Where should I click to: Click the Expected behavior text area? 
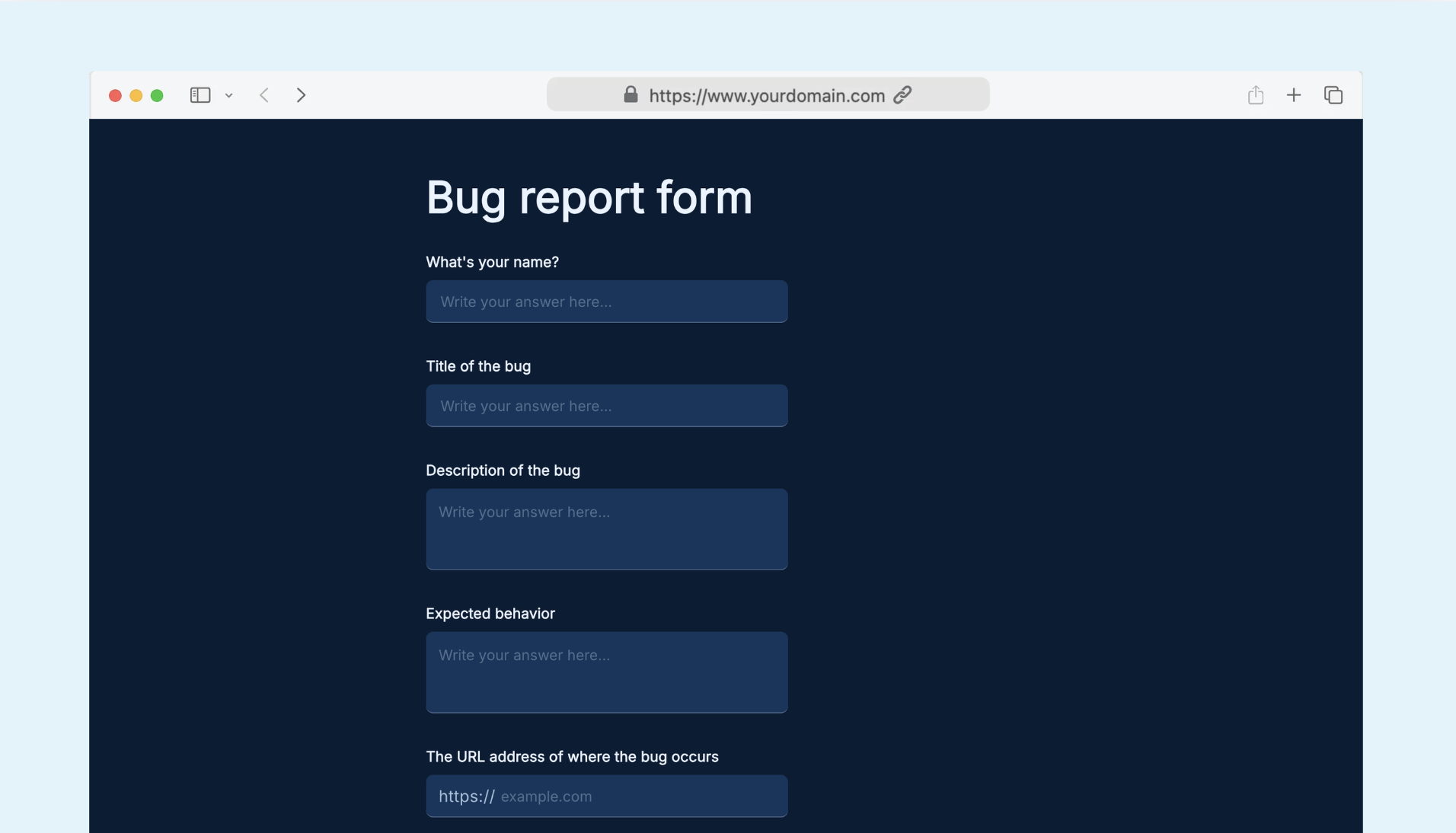607,672
